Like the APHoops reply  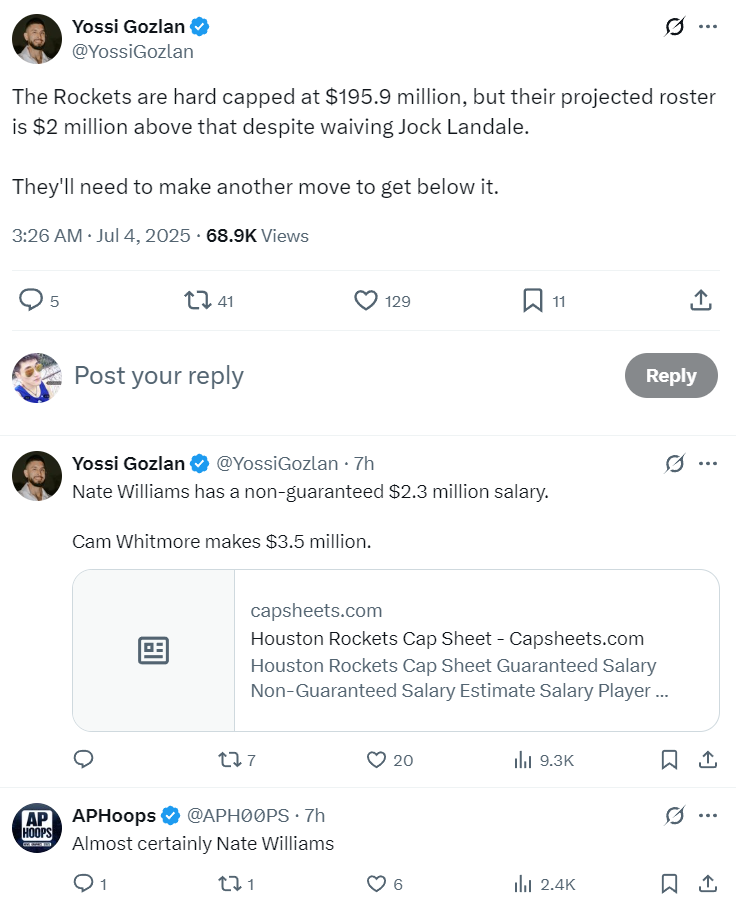tap(376, 884)
